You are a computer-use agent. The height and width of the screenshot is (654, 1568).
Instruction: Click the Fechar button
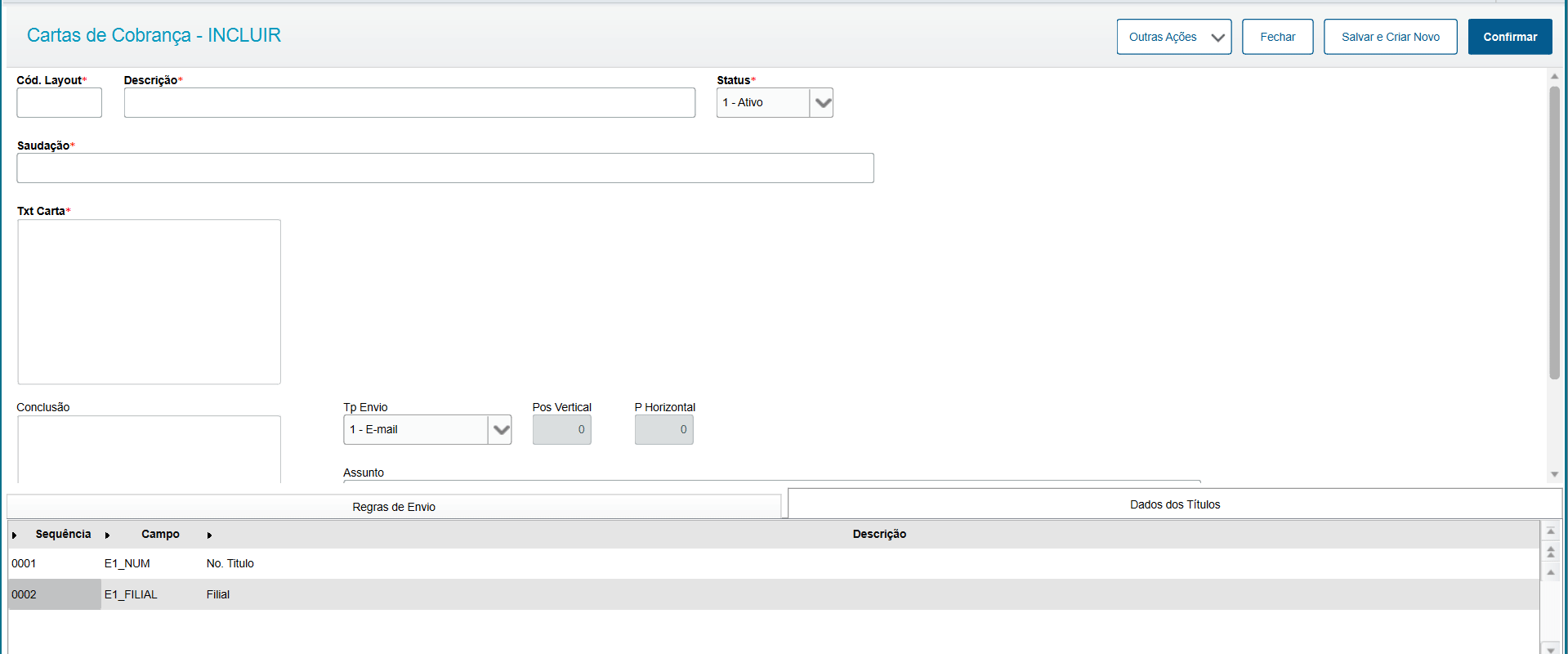point(1278,37)
